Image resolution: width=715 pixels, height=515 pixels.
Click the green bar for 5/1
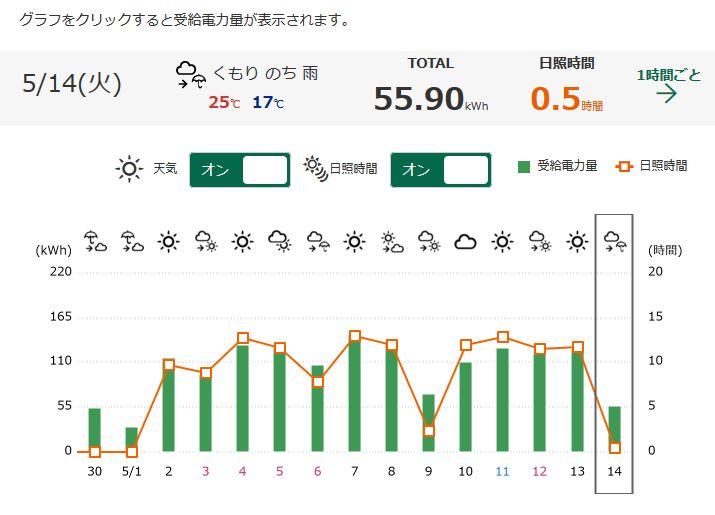click(x=132, y=439)
